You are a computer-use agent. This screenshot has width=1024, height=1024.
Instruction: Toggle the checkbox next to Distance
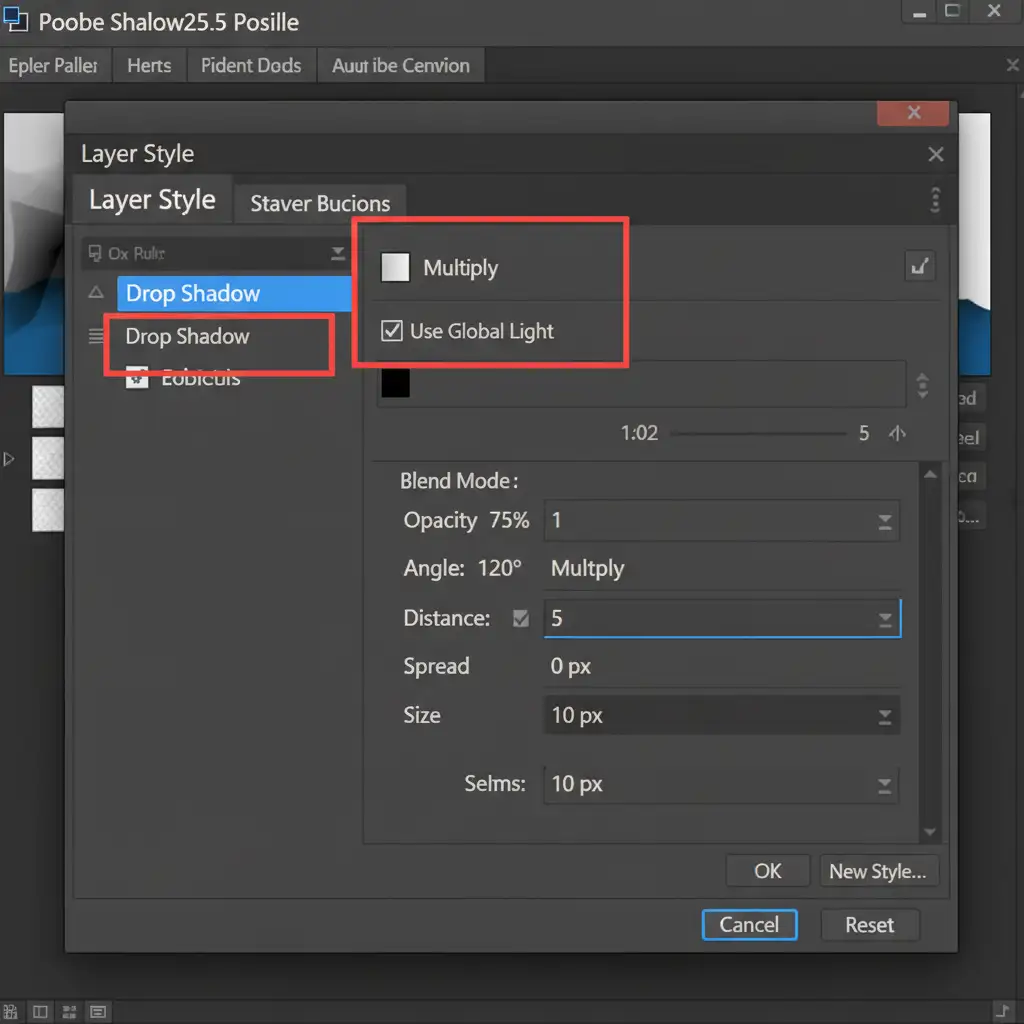pyautogui.click(x=520, y=619)
